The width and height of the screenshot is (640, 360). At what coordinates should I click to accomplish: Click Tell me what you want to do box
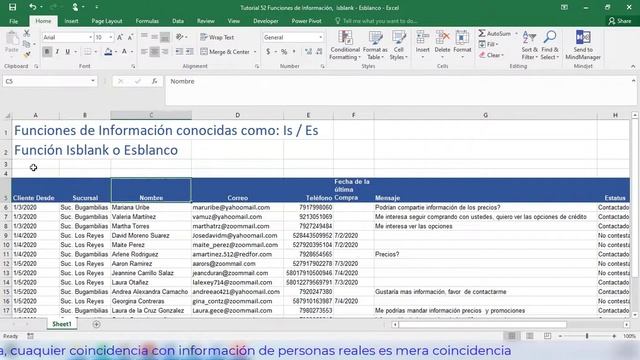click(376, 21)
